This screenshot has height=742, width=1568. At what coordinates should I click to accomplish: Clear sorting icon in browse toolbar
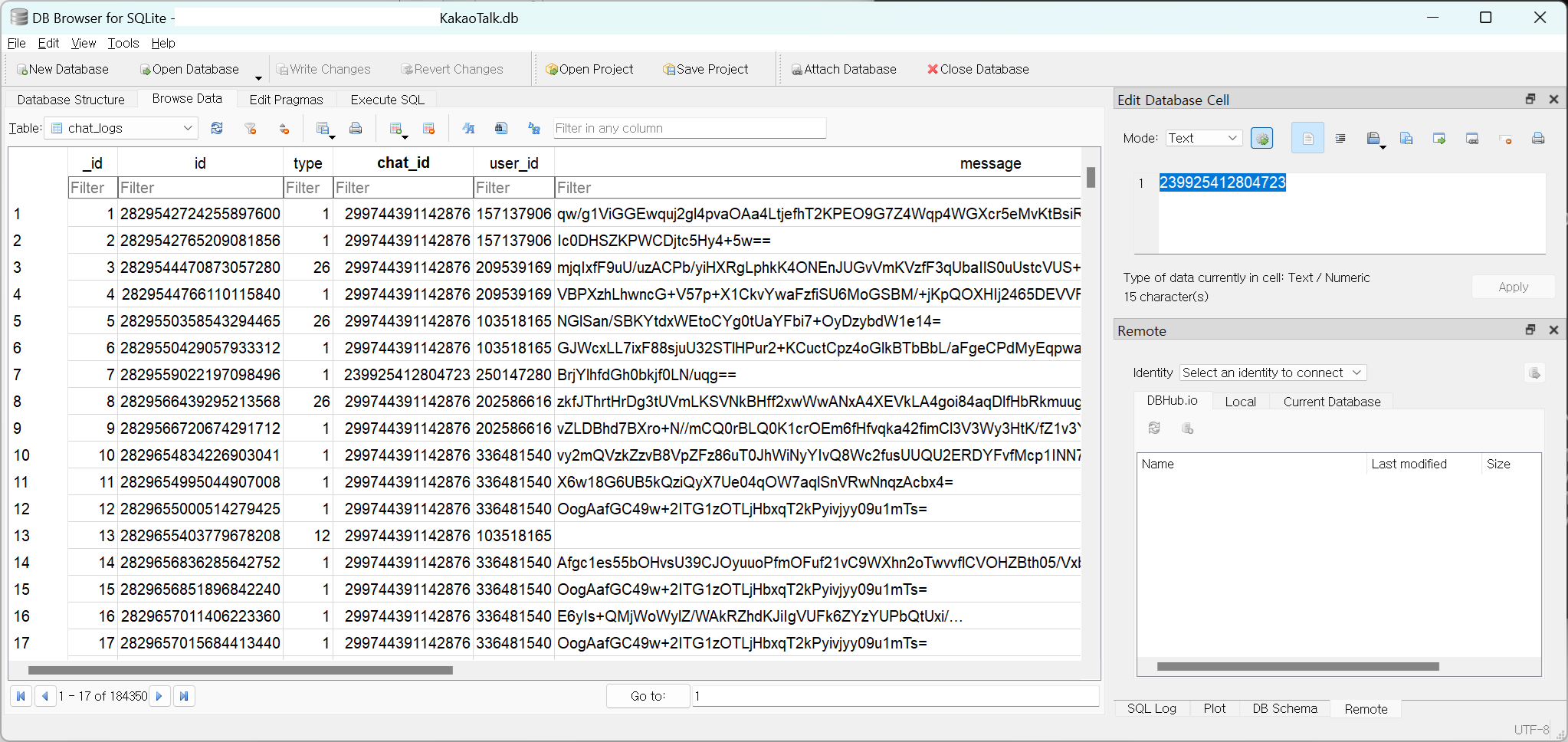click(284, 128)
